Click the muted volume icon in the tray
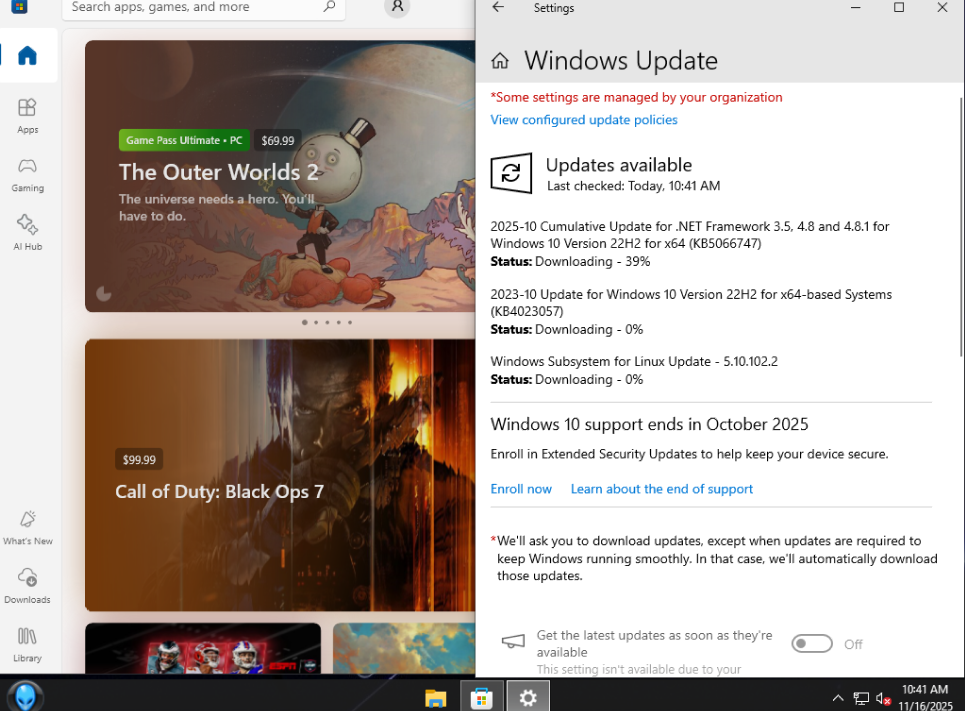965x711 pixels. point(884,699)
